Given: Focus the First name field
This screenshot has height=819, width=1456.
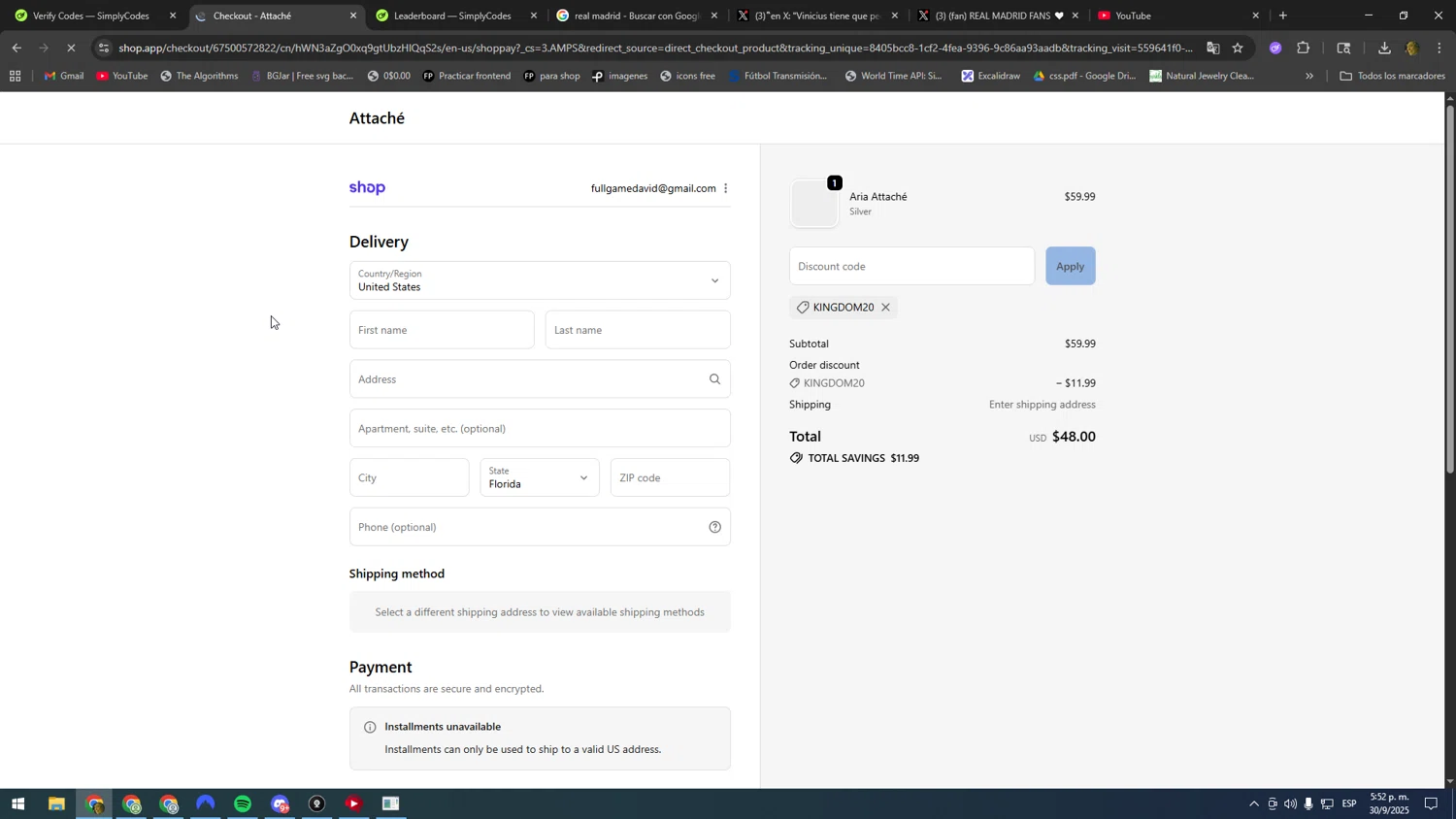Looking at the screenshot, I should click(x=442, y=330).
